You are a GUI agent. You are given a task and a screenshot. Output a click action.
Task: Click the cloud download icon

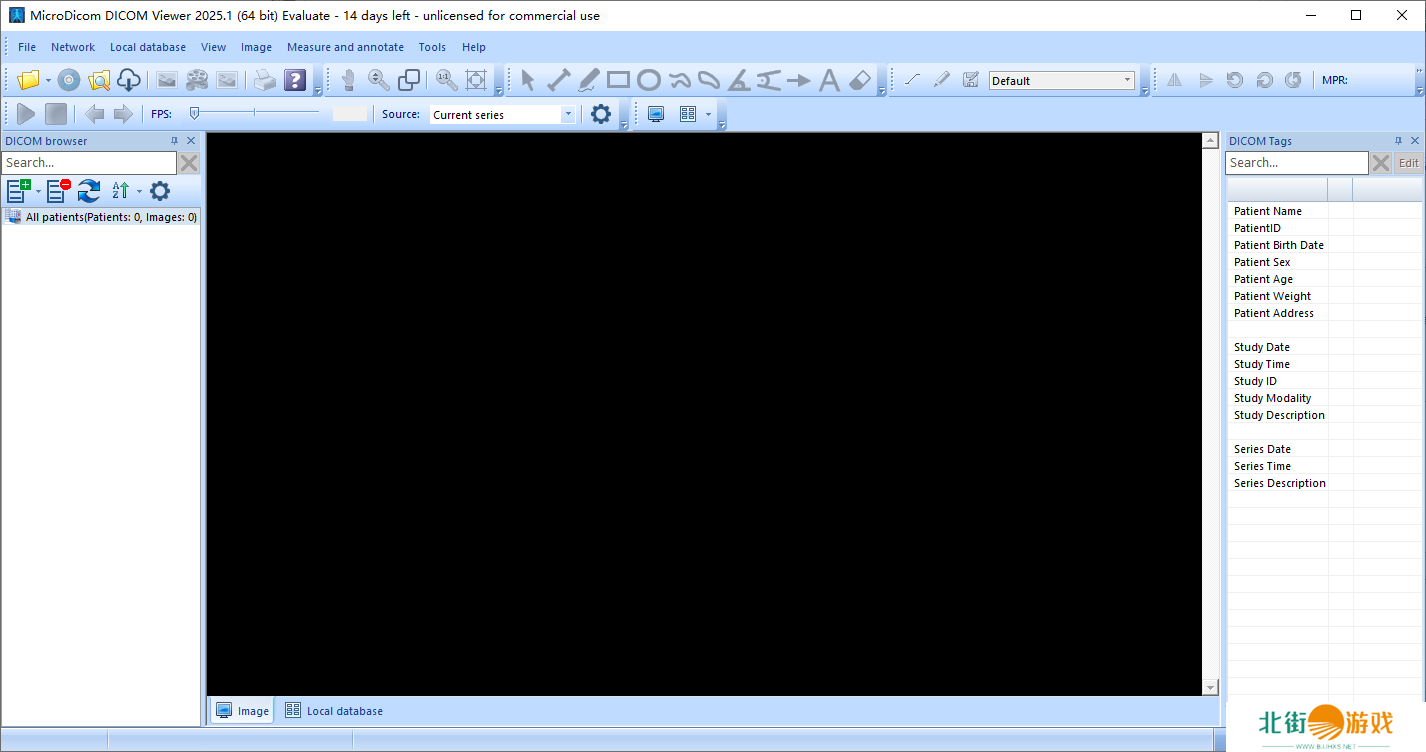[x=128, y=81]
